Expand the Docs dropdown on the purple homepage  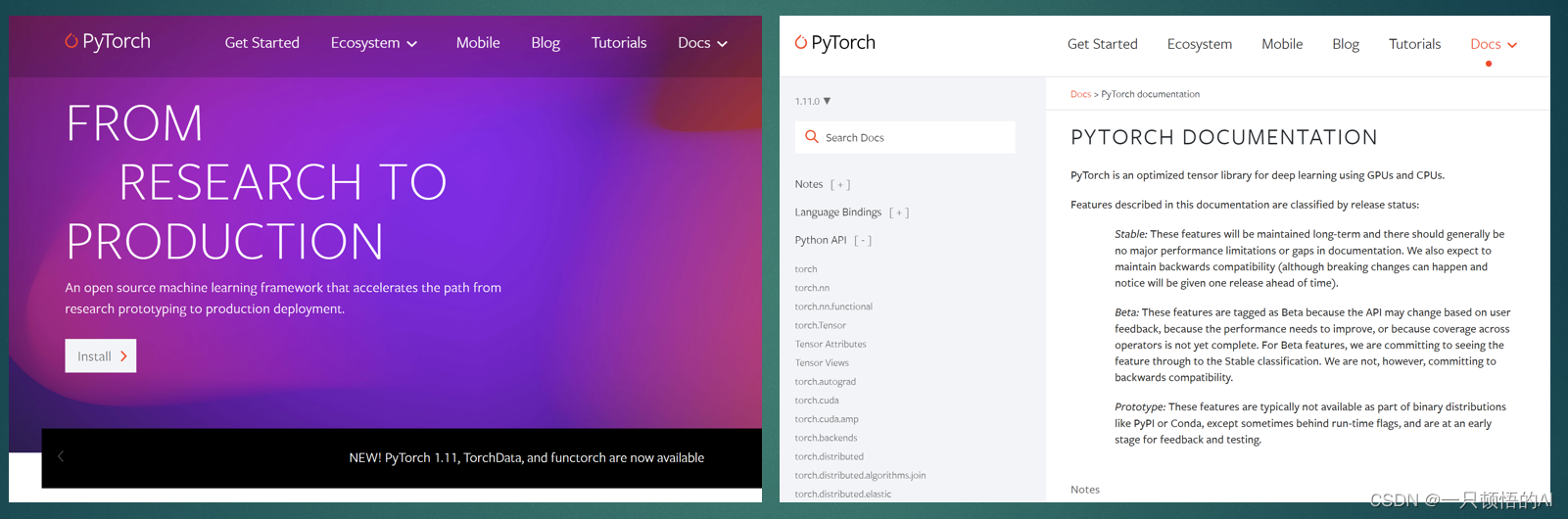[x=703, y=43]
